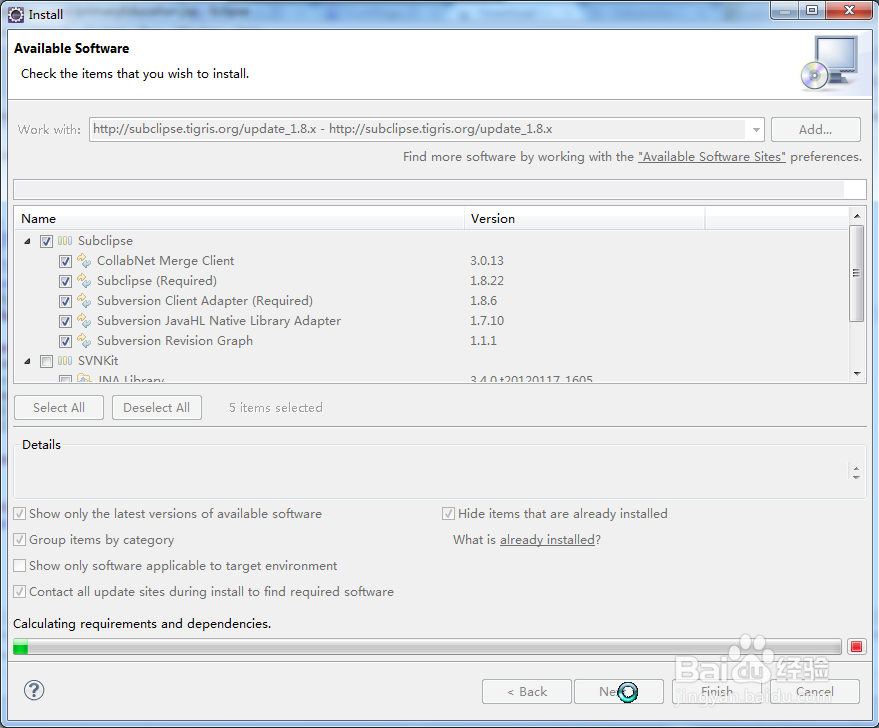Screen dimensions: 879x728
Task: Click the progress bar for calculating requirements
Action: click(427, 647)
